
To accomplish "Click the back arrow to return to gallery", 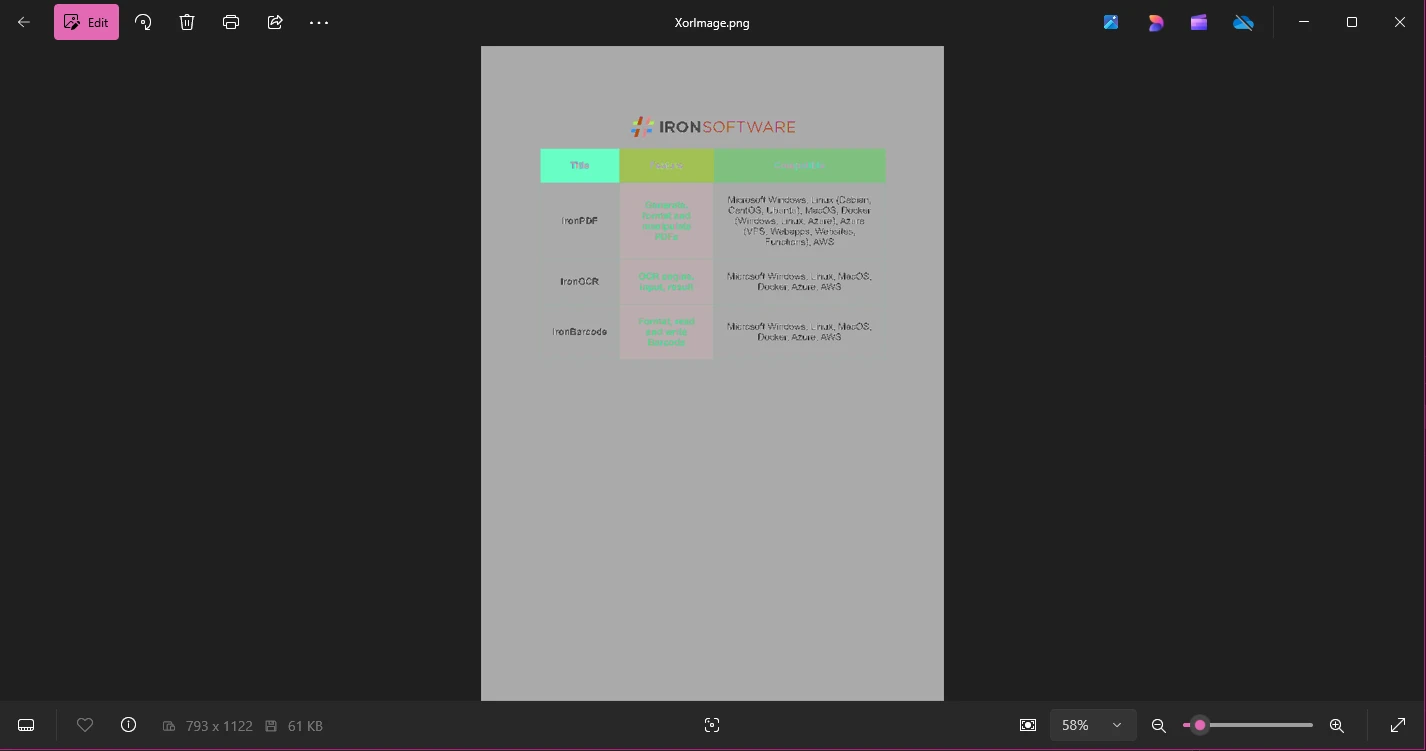I will coord(24,22).
